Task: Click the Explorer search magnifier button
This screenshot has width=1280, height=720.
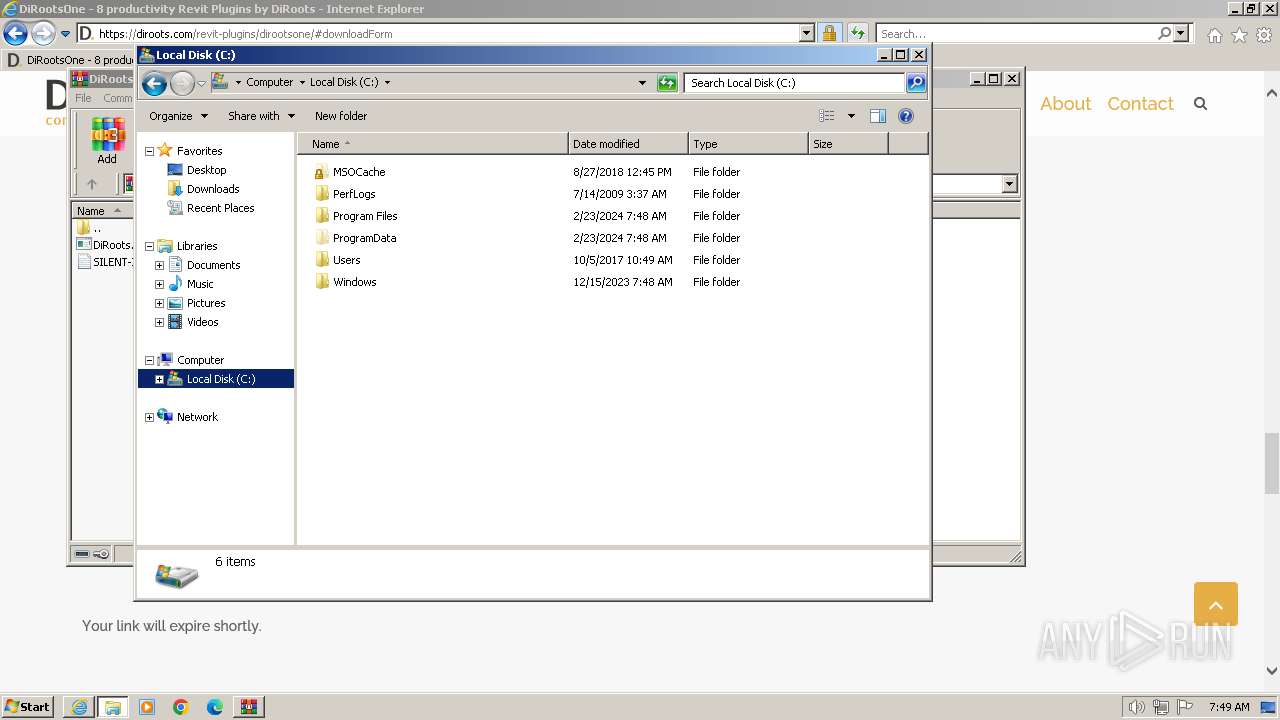Action: tap(916, 83)
